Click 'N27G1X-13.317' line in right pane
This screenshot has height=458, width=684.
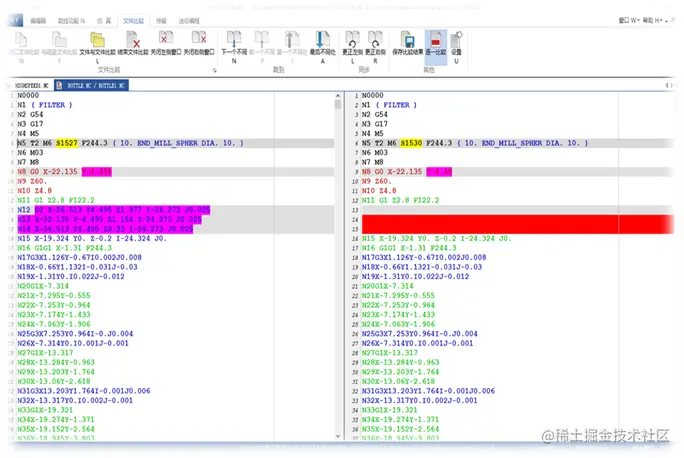tap(390, 353)
